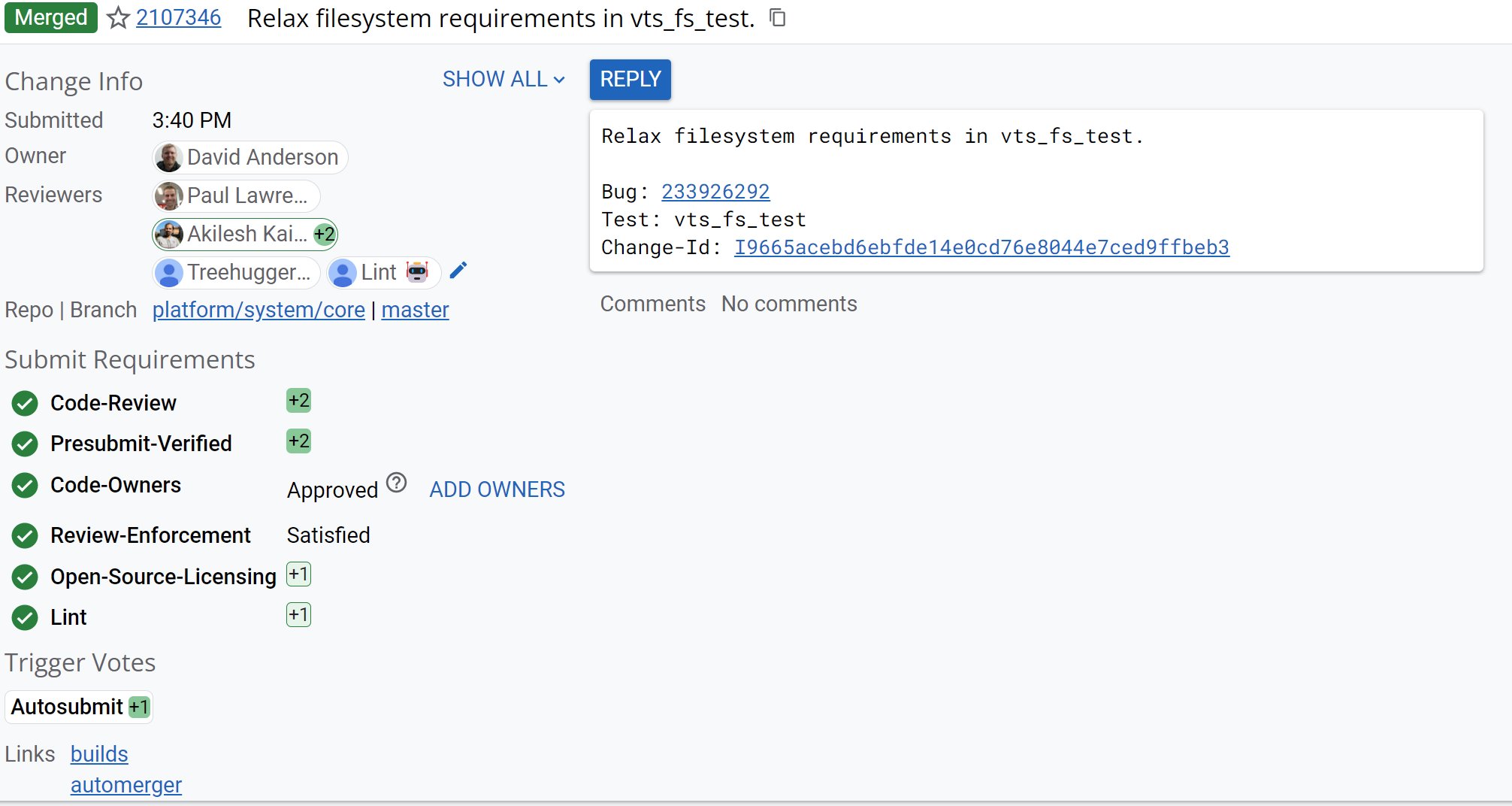Click the green checkmark beside Open-Source-Licensing
This screenshot has height=806, width=1512.
[x=24, y=577]
